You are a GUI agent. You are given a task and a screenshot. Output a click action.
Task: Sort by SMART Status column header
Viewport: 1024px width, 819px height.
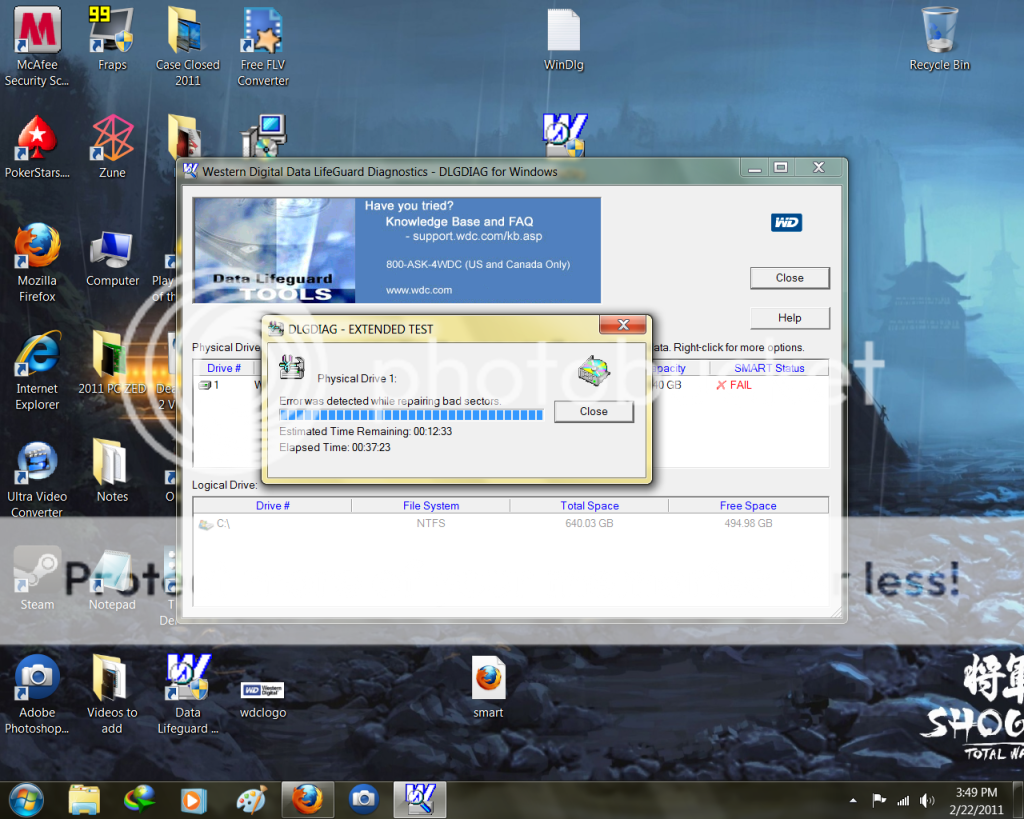(x=769, y=368)
